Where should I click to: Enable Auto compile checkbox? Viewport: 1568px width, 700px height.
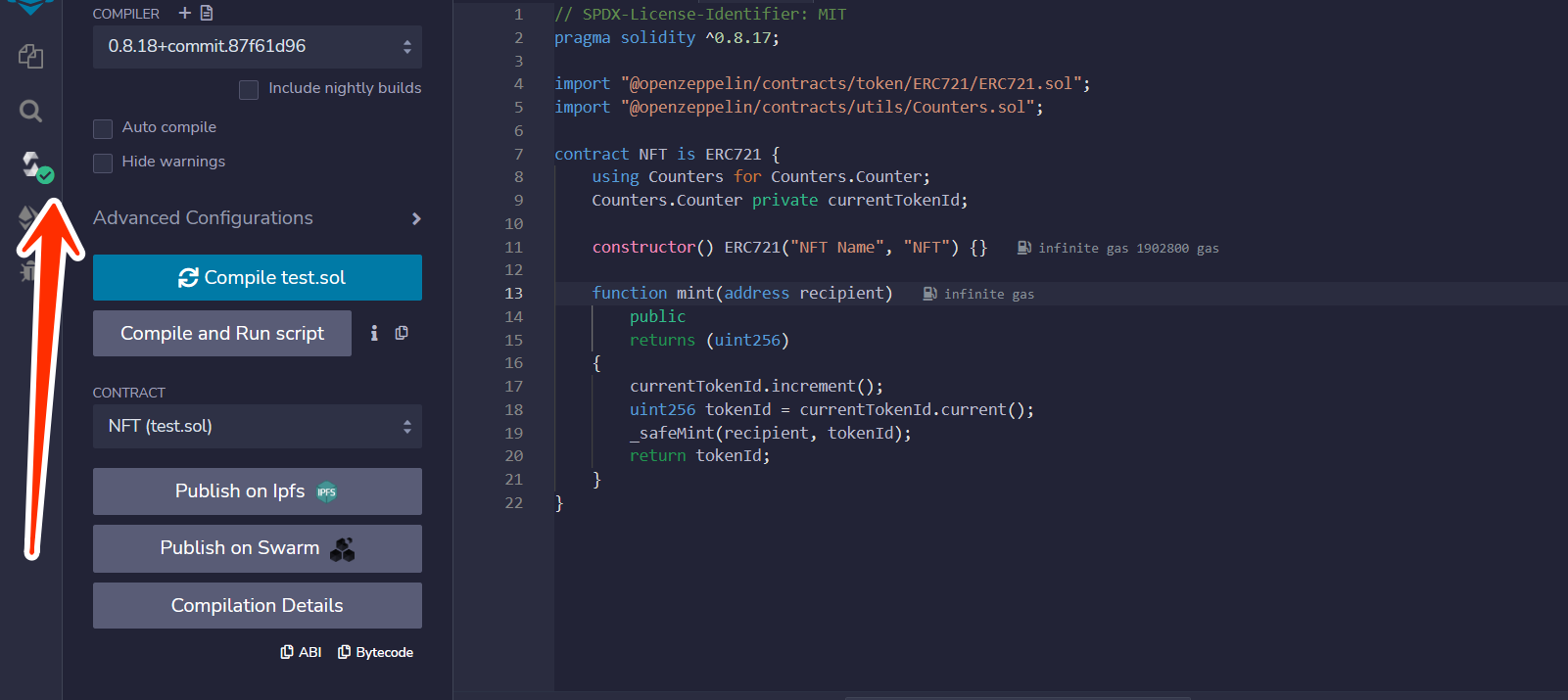[103, 128]
